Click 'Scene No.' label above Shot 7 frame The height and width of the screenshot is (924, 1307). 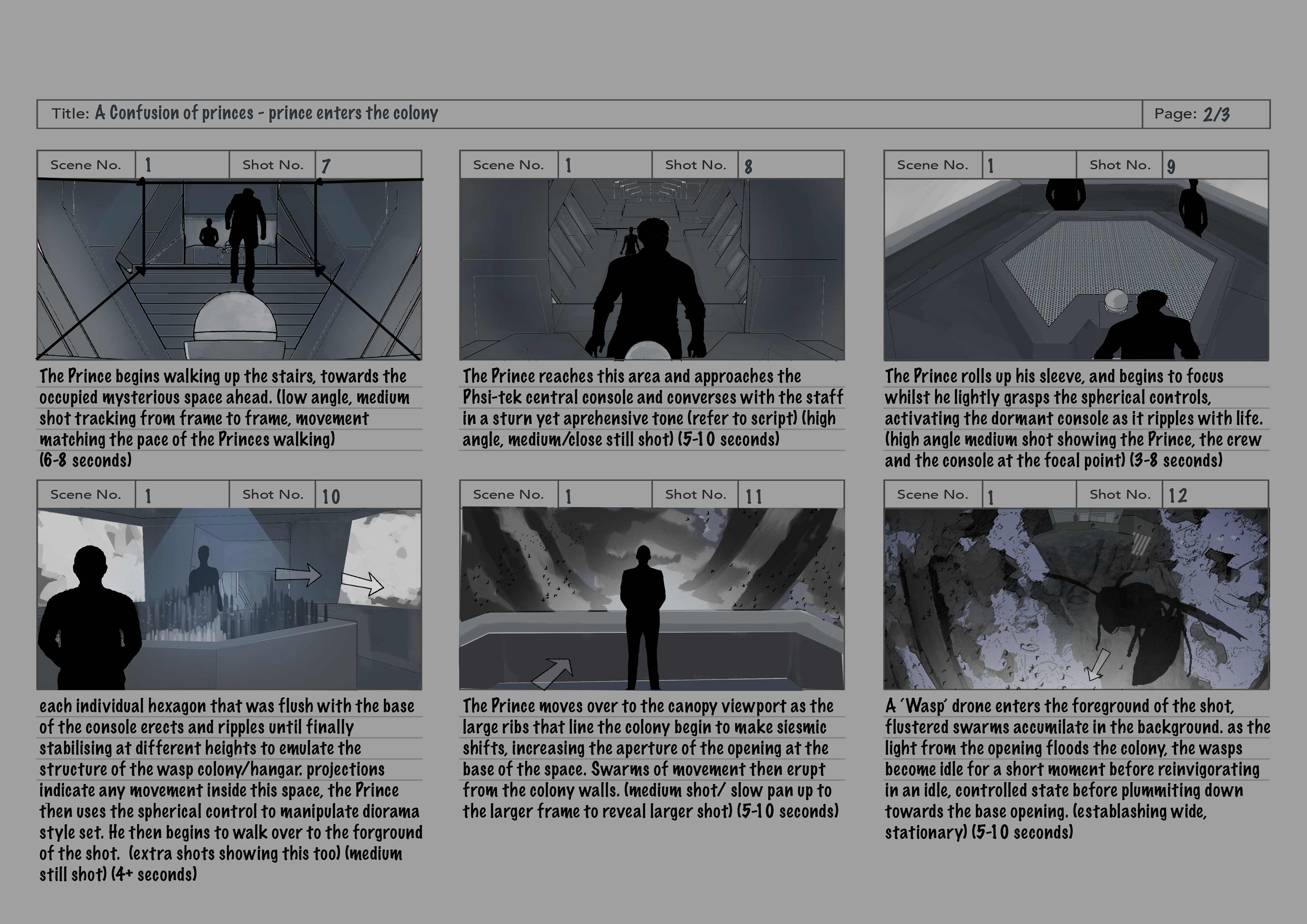click(86, 165)
